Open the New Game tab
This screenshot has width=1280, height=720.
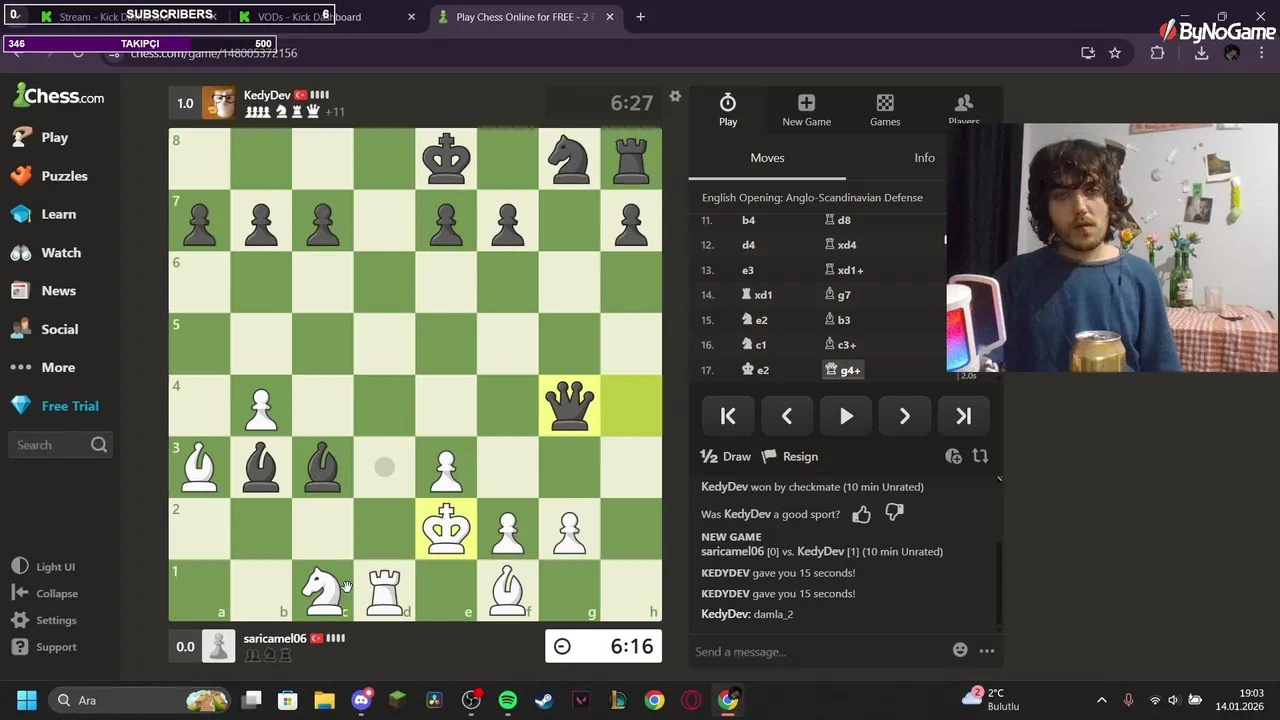[806, 109]
